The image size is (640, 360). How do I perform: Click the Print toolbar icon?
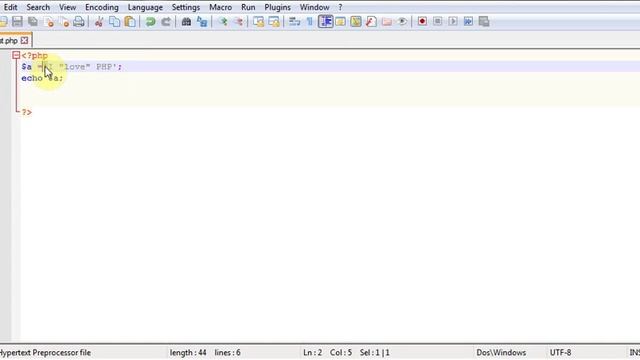click(79, 21)
